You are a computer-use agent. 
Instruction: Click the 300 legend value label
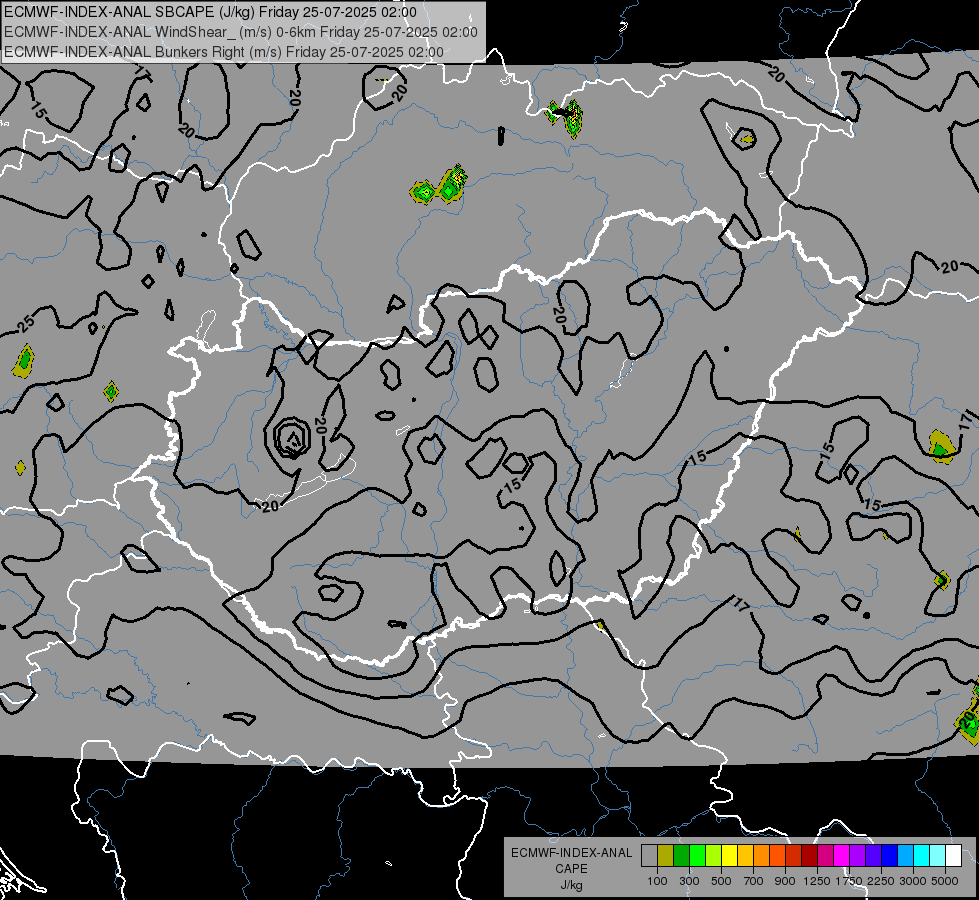[689, 881]
